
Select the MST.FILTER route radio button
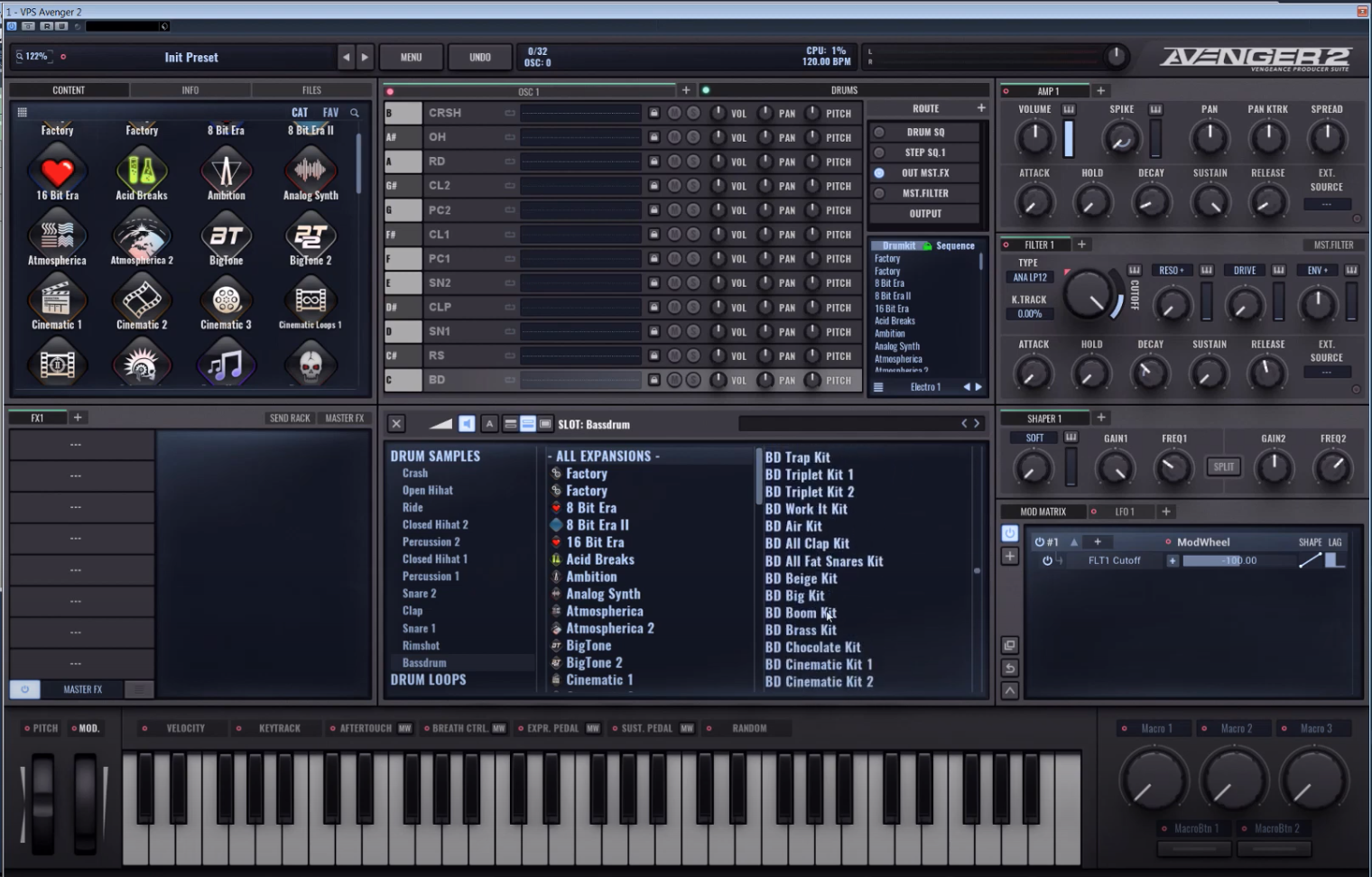[x=879, y=193]
